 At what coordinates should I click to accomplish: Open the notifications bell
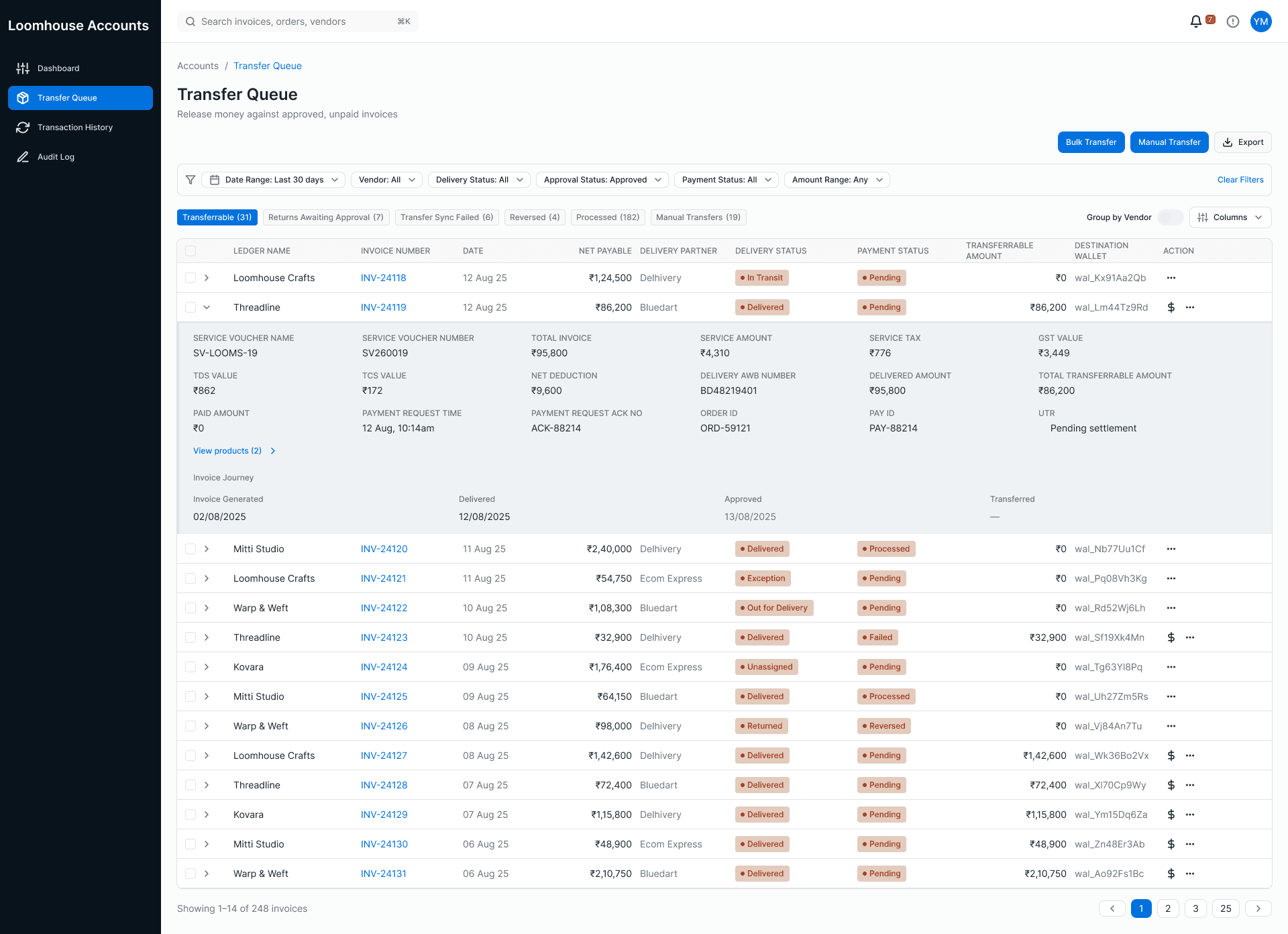[1195, 21]
